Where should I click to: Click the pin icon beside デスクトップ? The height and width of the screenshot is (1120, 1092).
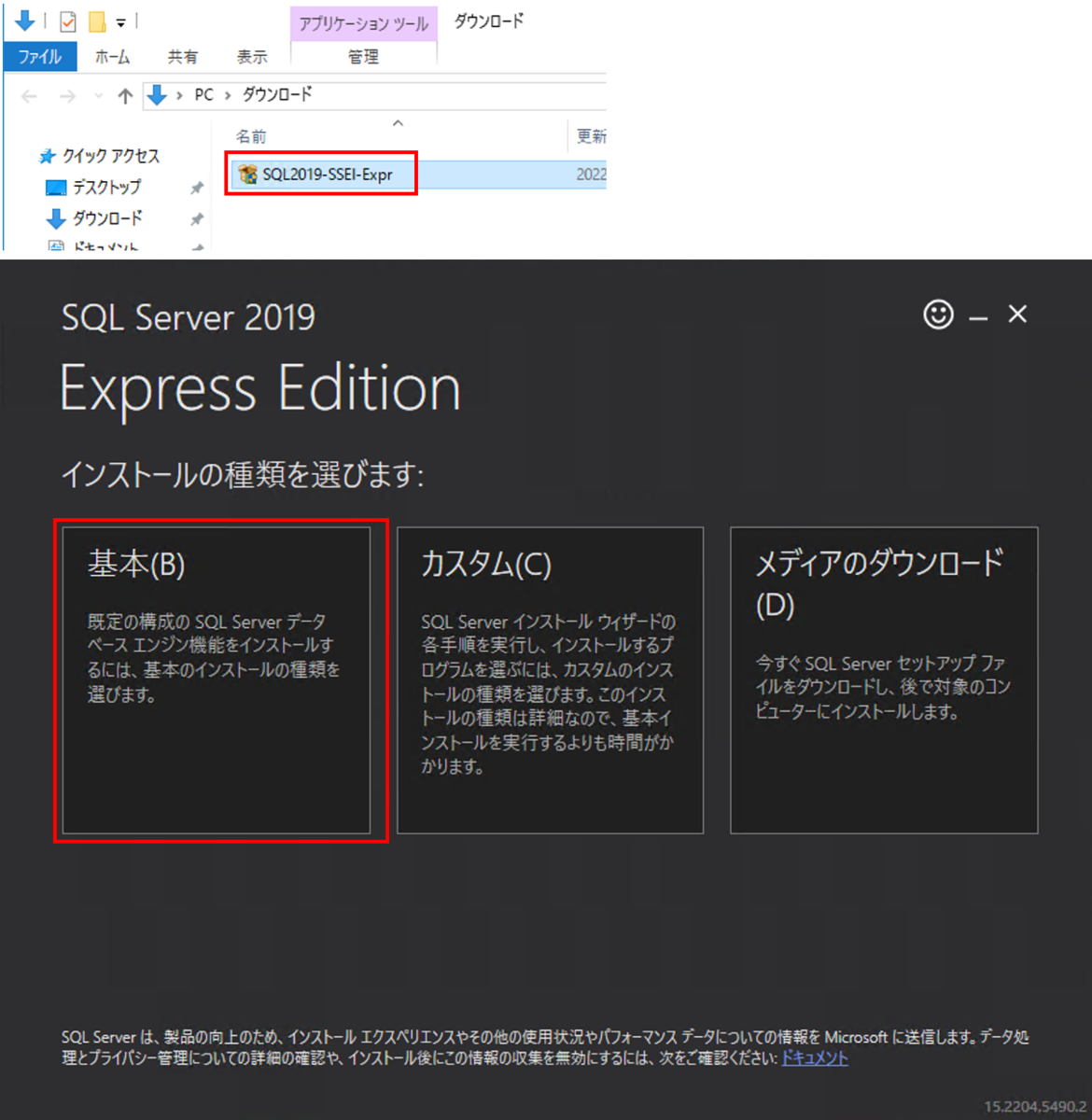click(197, 189)
